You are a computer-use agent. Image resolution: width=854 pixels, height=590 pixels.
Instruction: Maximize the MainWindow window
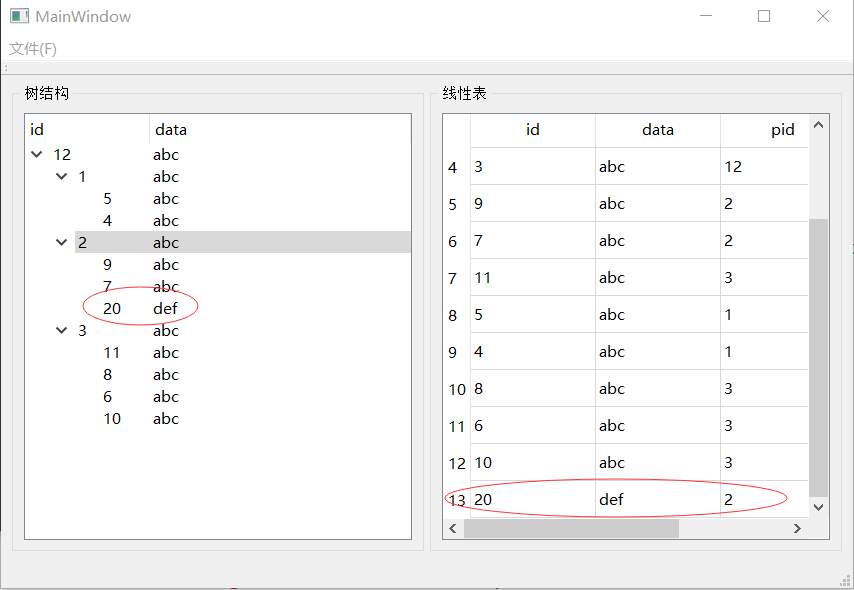(764, 16)
